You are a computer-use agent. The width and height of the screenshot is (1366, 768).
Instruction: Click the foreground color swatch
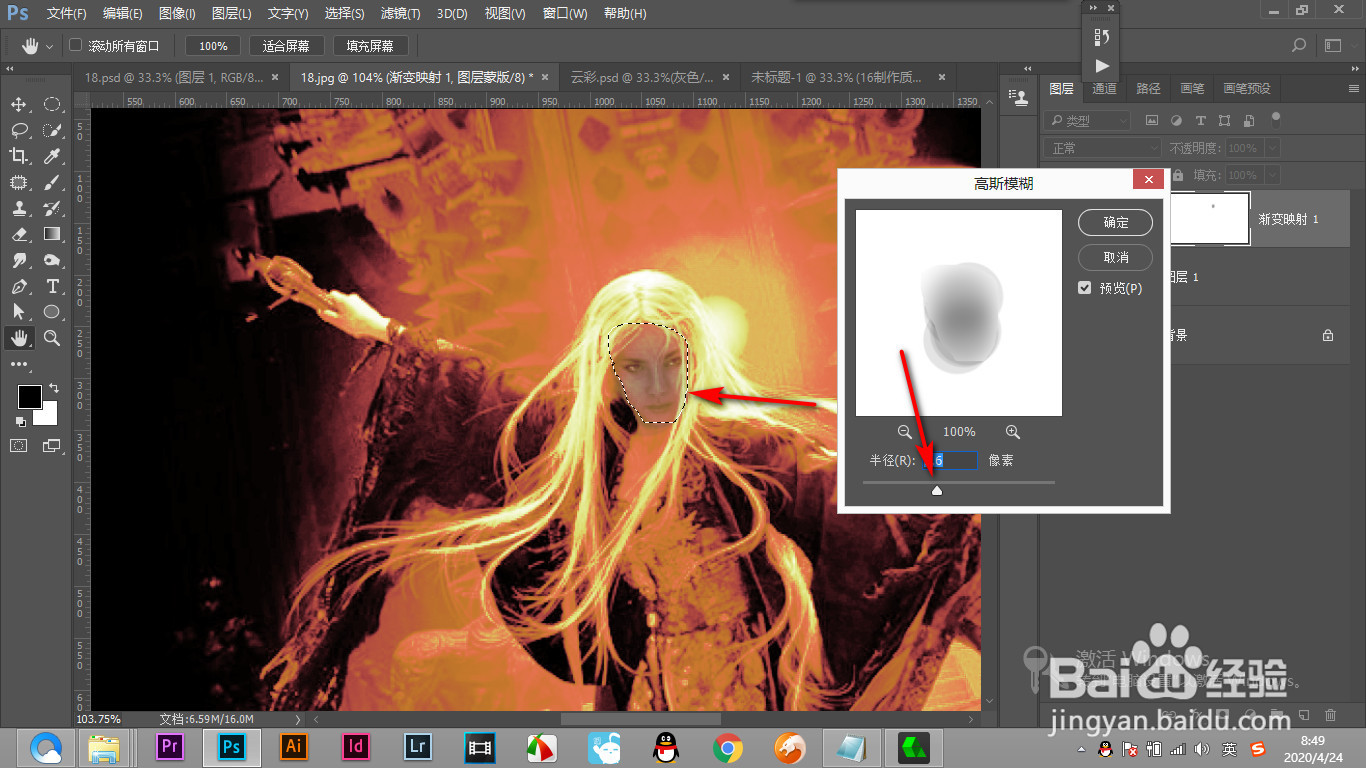click(x=30, y=396)
